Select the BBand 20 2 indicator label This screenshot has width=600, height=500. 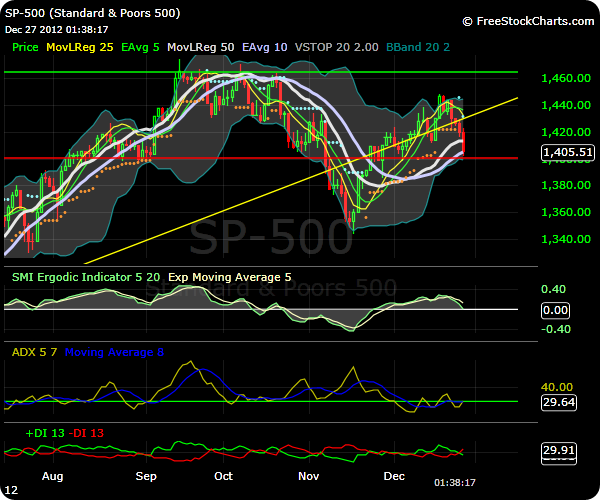pos(418,47)
